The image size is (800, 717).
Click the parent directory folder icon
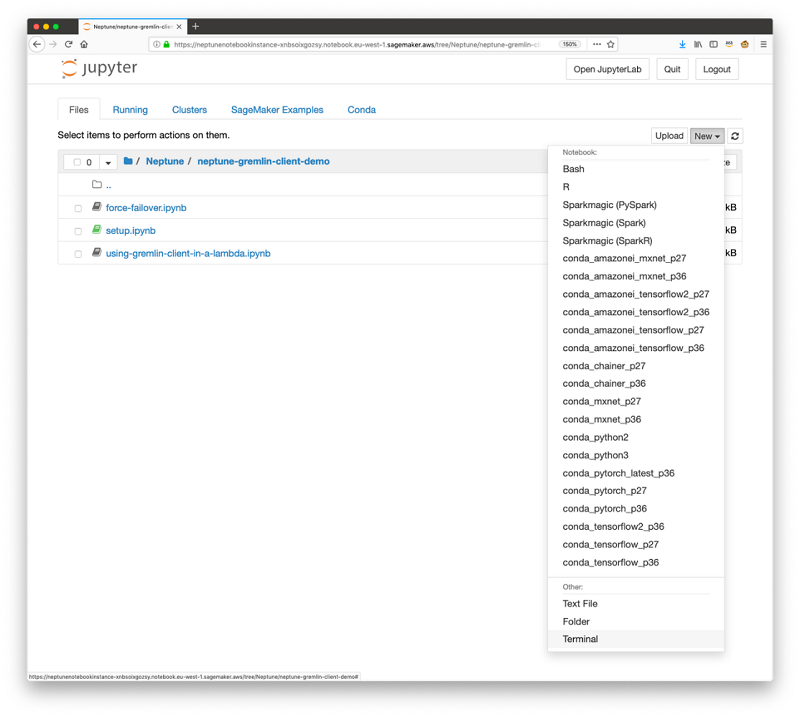click(97, 184)
